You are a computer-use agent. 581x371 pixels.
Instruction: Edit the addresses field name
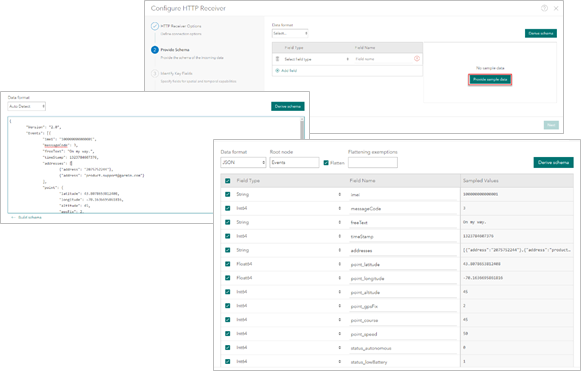tap(403, 251)
